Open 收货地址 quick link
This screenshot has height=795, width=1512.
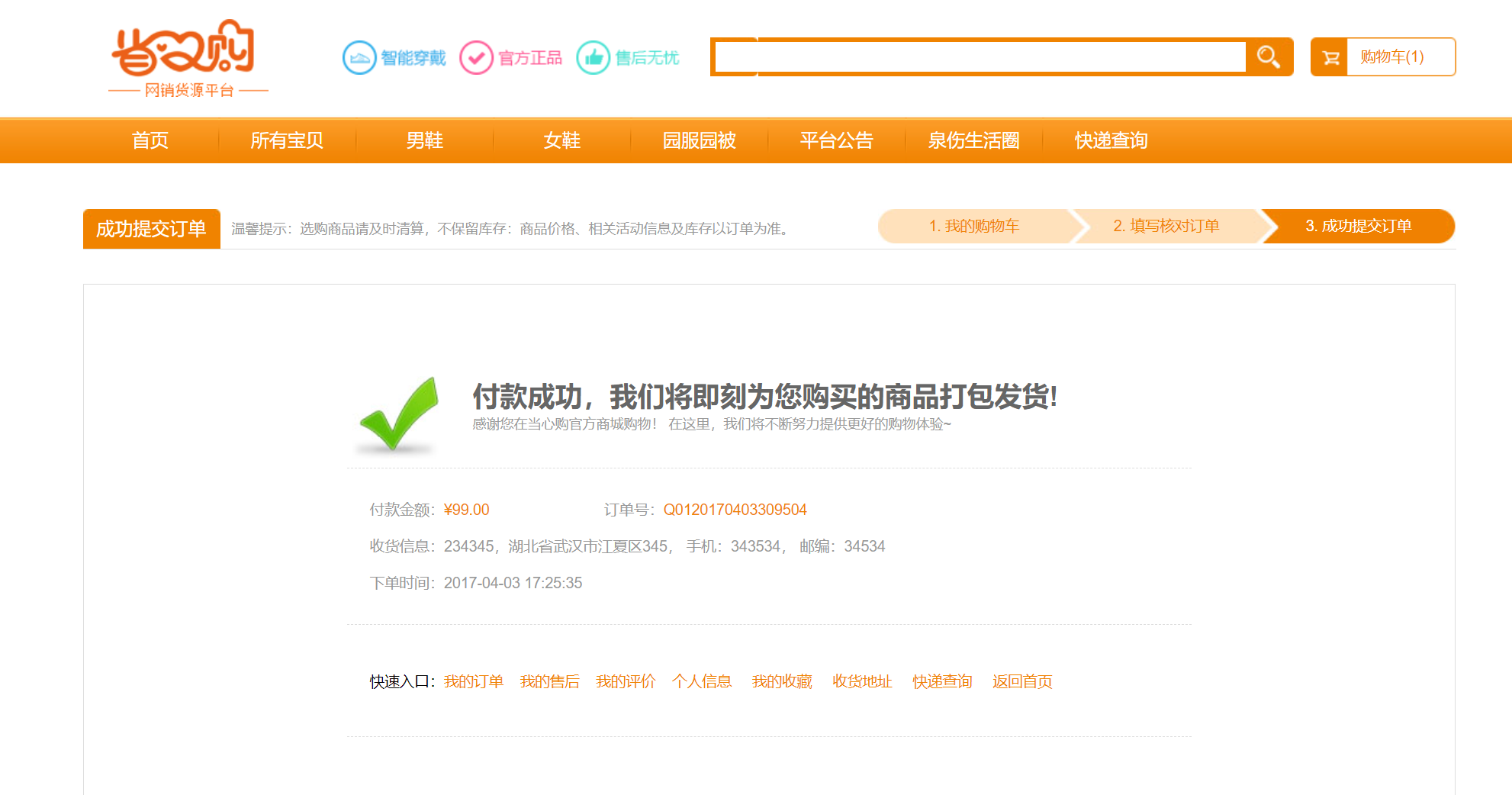[862, 681]
